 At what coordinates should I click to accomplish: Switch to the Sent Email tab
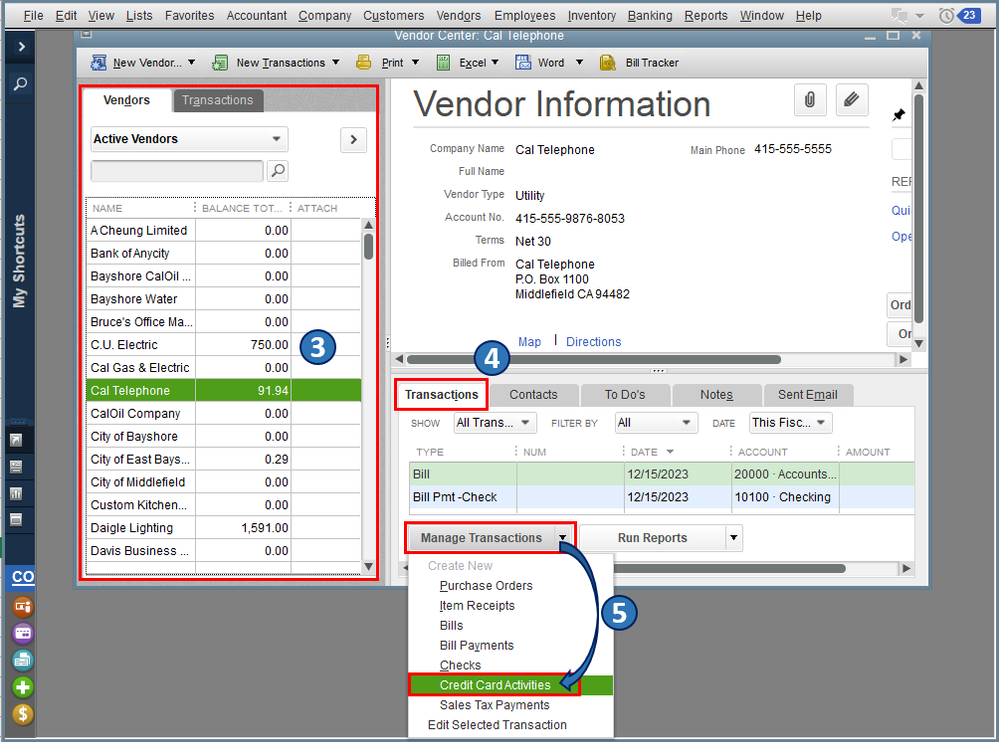(x=807, y=395)
